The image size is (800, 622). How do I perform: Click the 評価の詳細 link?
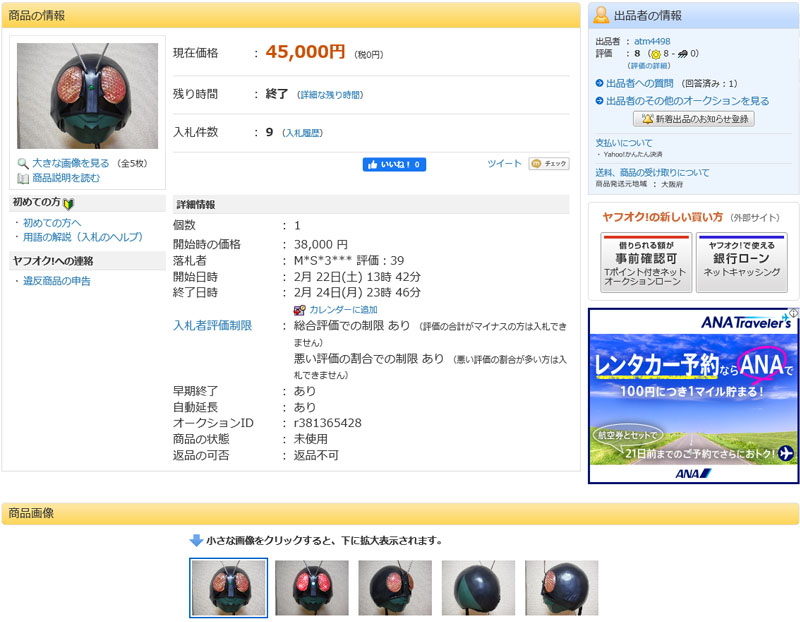[649, 66]
